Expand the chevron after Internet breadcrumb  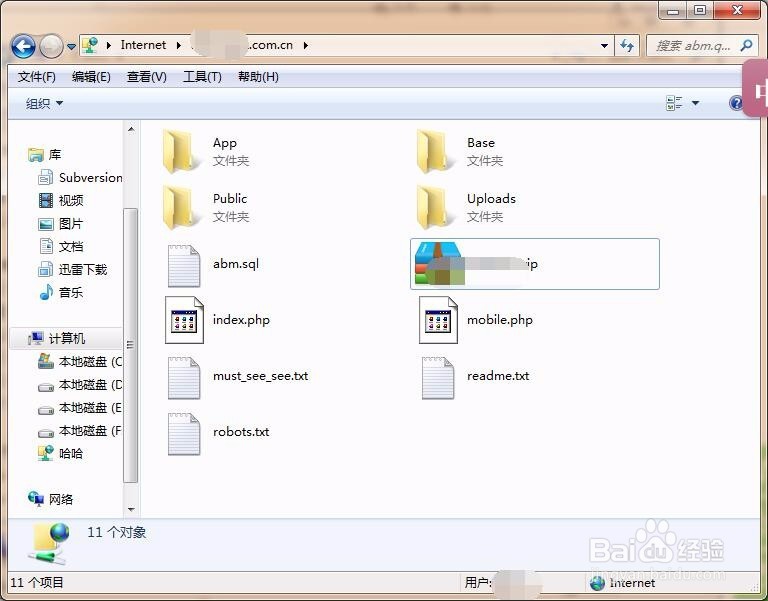click(x=179, y=46)
